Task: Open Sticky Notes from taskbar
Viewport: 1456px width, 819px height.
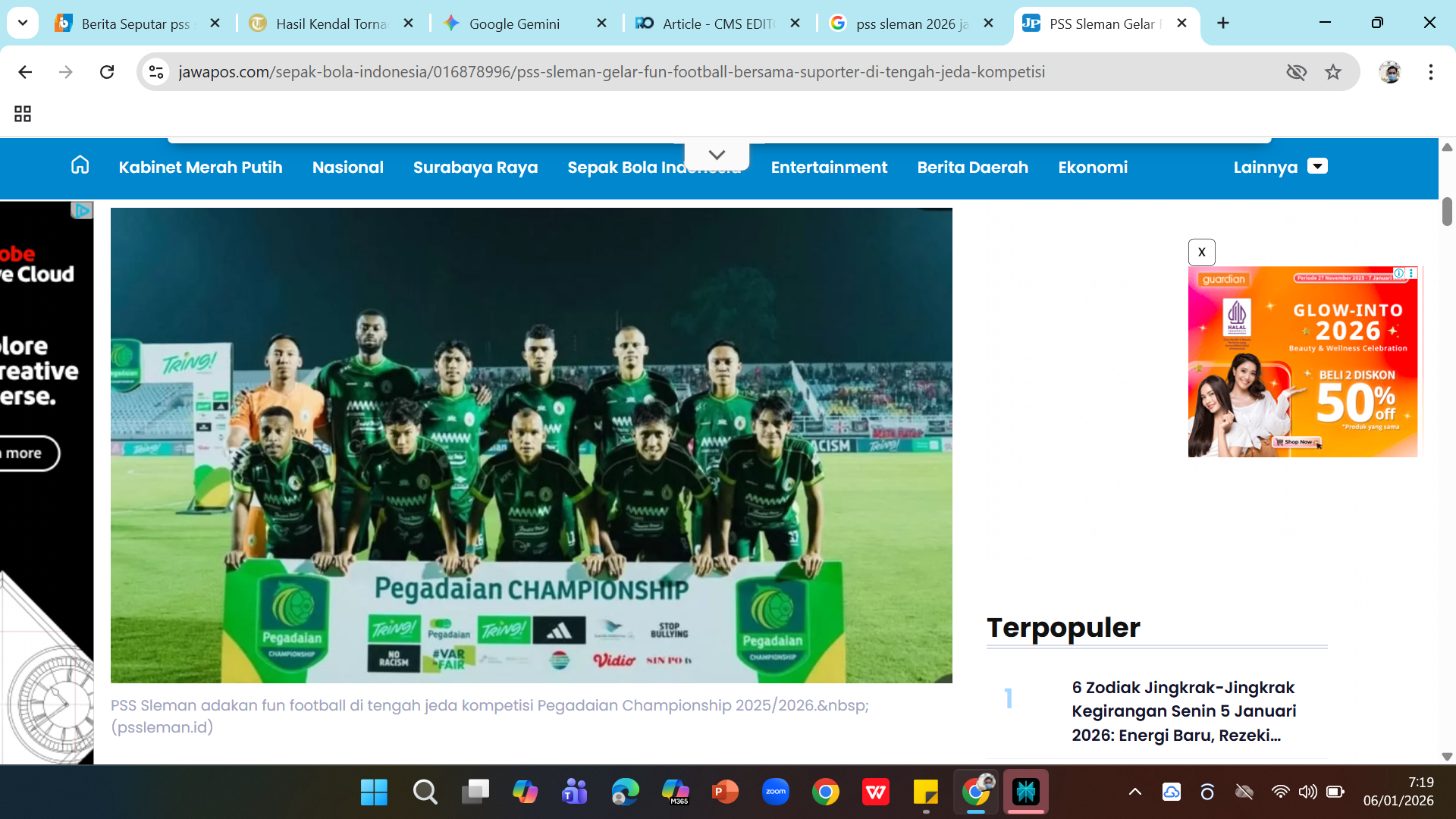Action: pos(926,792)
